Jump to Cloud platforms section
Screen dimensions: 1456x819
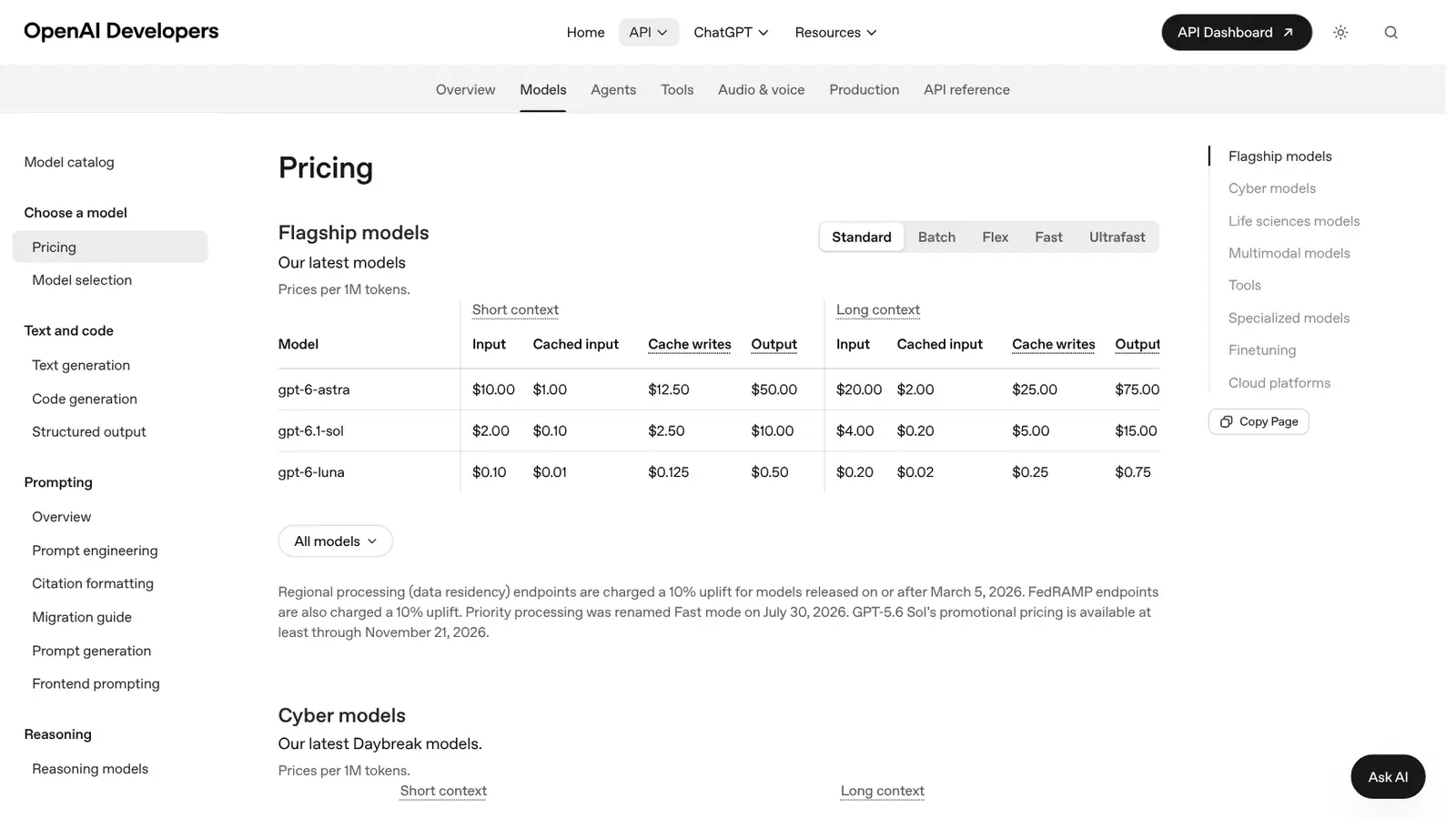click(x=1279, y=383)
